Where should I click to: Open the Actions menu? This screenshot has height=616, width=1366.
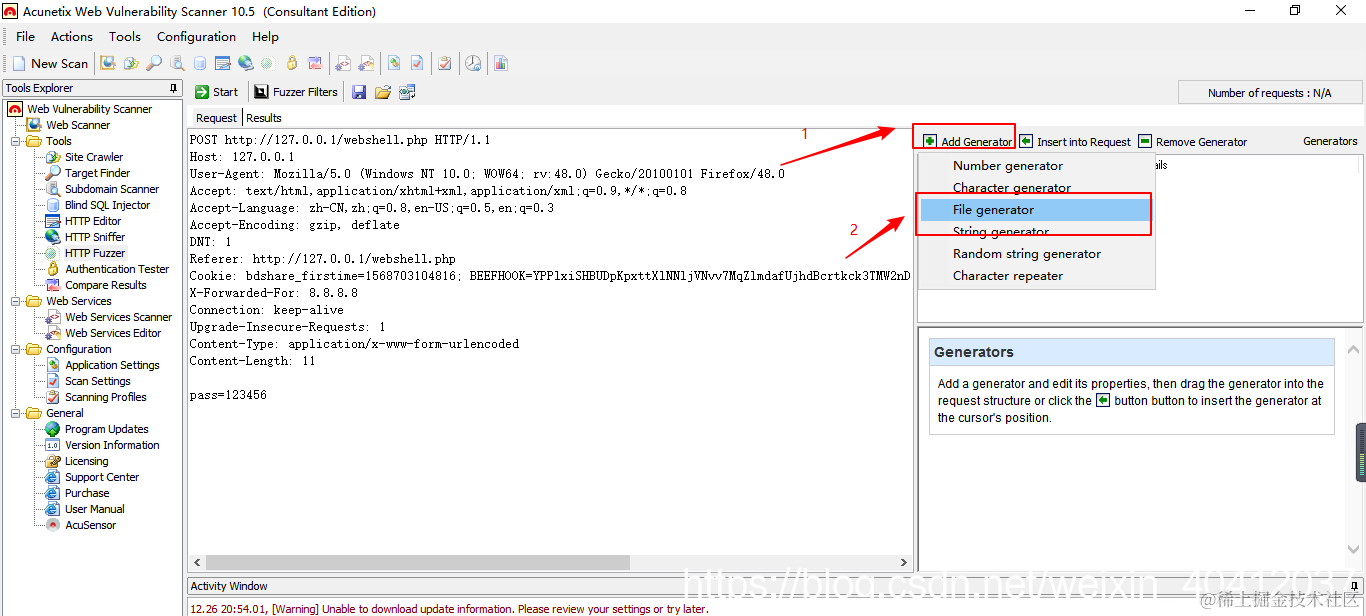pyautogui.click(x=72, y=37)
